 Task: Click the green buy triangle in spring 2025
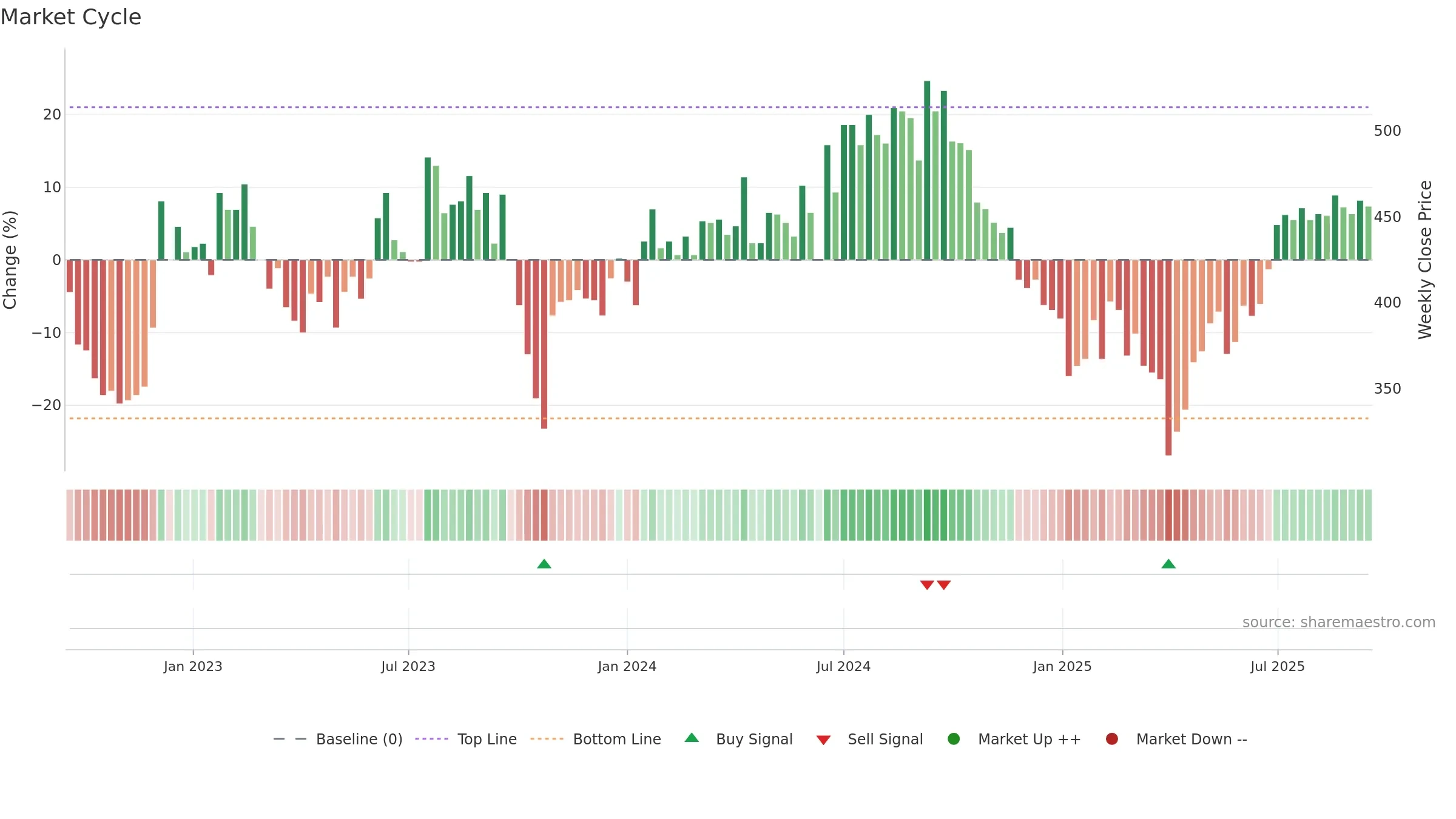[1168, 564]
